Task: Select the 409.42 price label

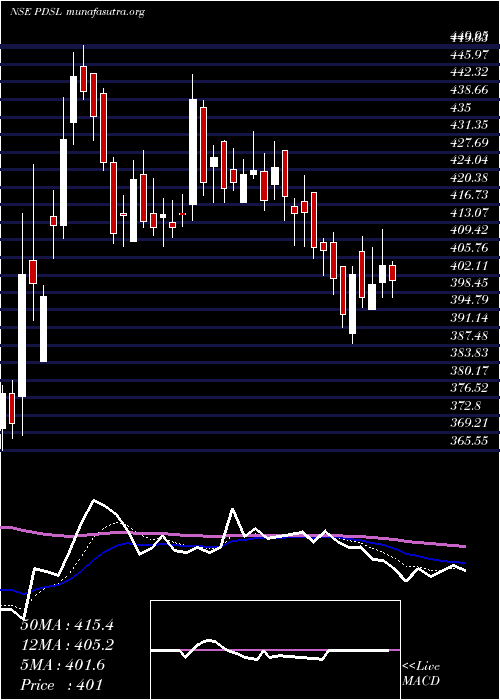Action: click(x=471, y=230)
